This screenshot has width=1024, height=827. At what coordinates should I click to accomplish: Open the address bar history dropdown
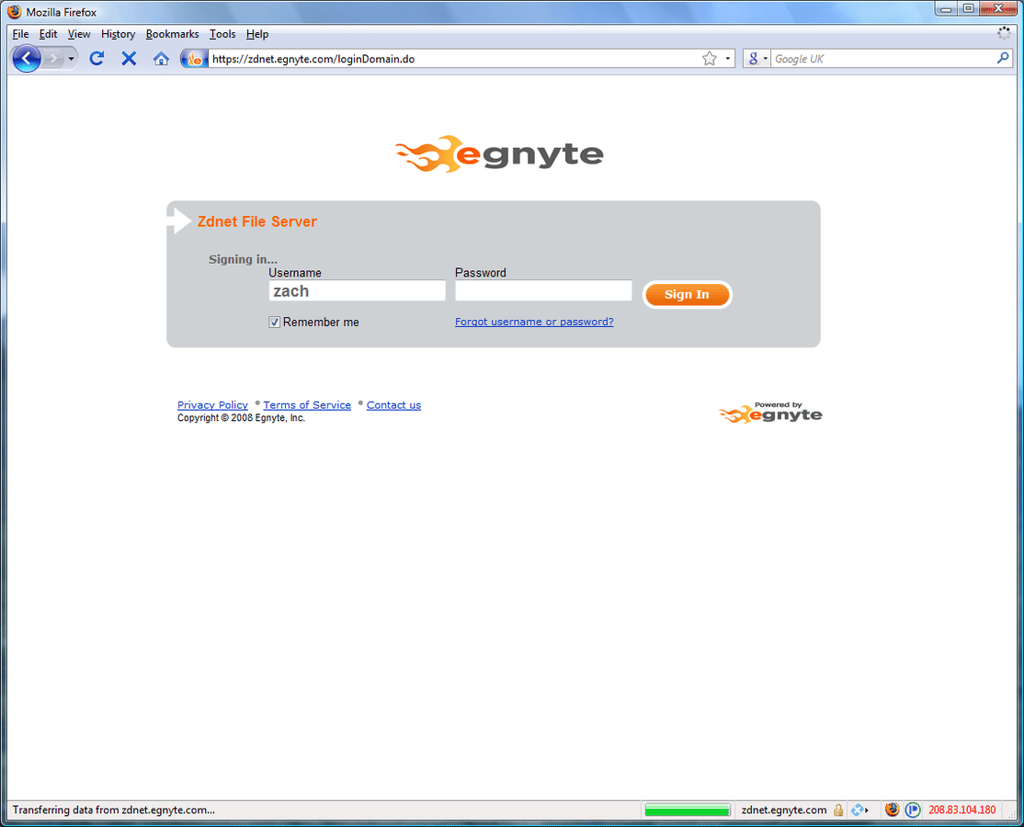728,59
